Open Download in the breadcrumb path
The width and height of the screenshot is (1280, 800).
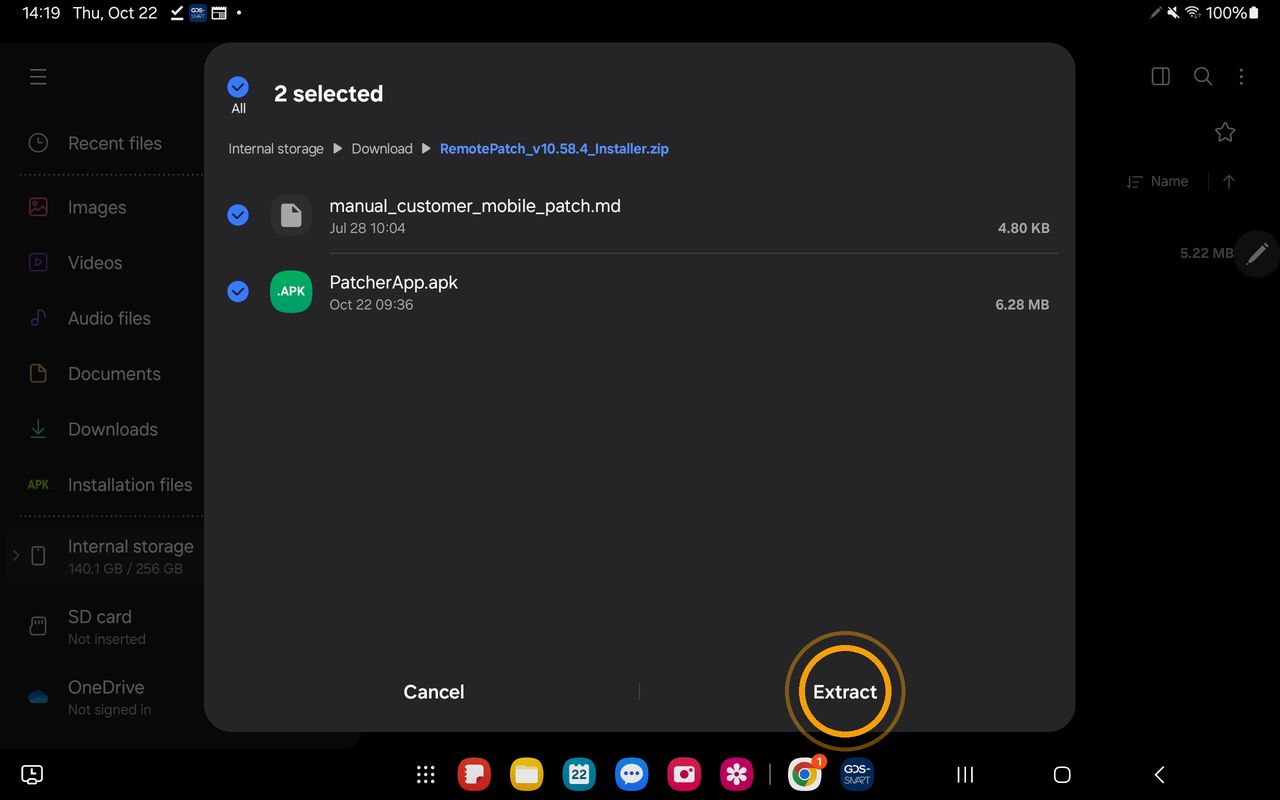[x=382, y=149]
